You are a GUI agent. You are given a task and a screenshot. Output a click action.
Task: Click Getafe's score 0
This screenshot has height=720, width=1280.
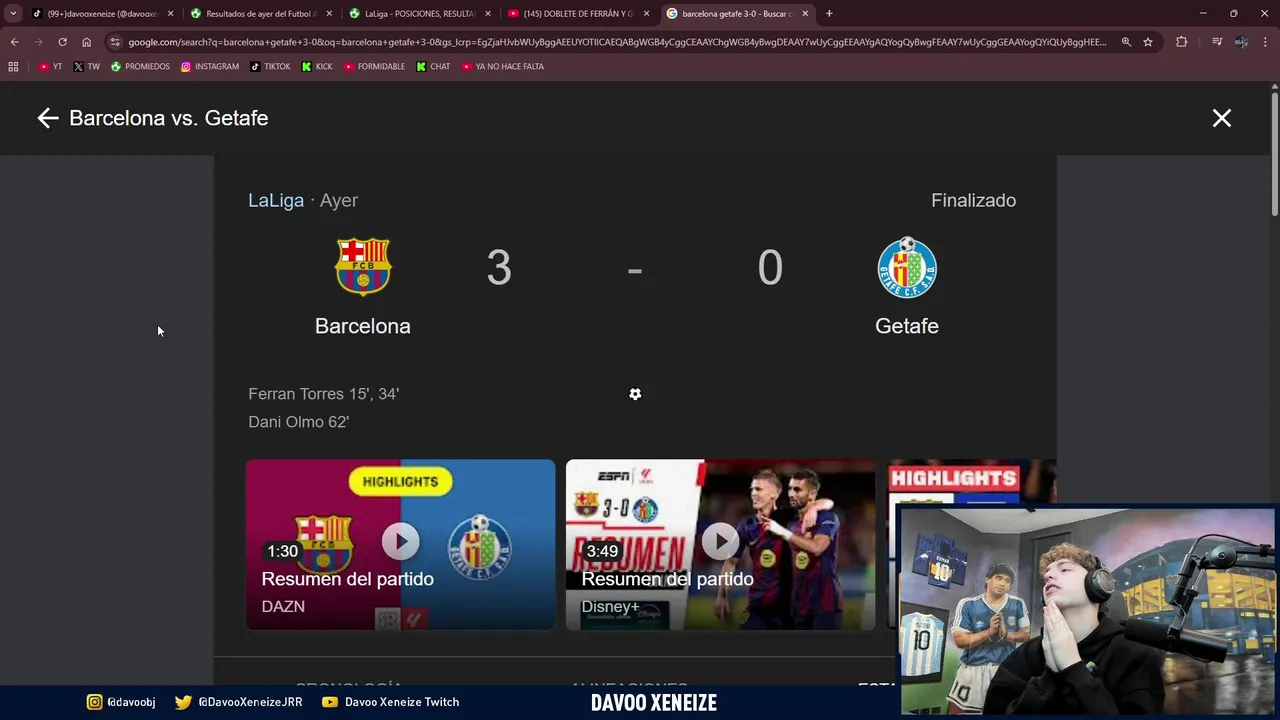[769, 268]
